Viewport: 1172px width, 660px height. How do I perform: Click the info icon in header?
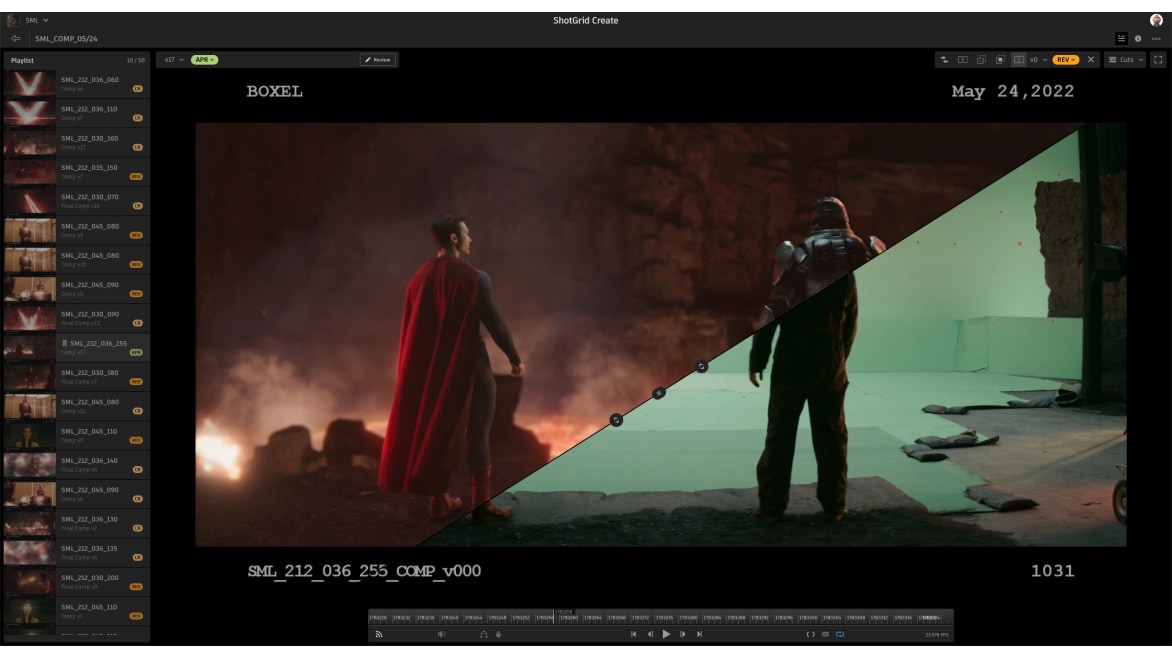pos(1138,39)
